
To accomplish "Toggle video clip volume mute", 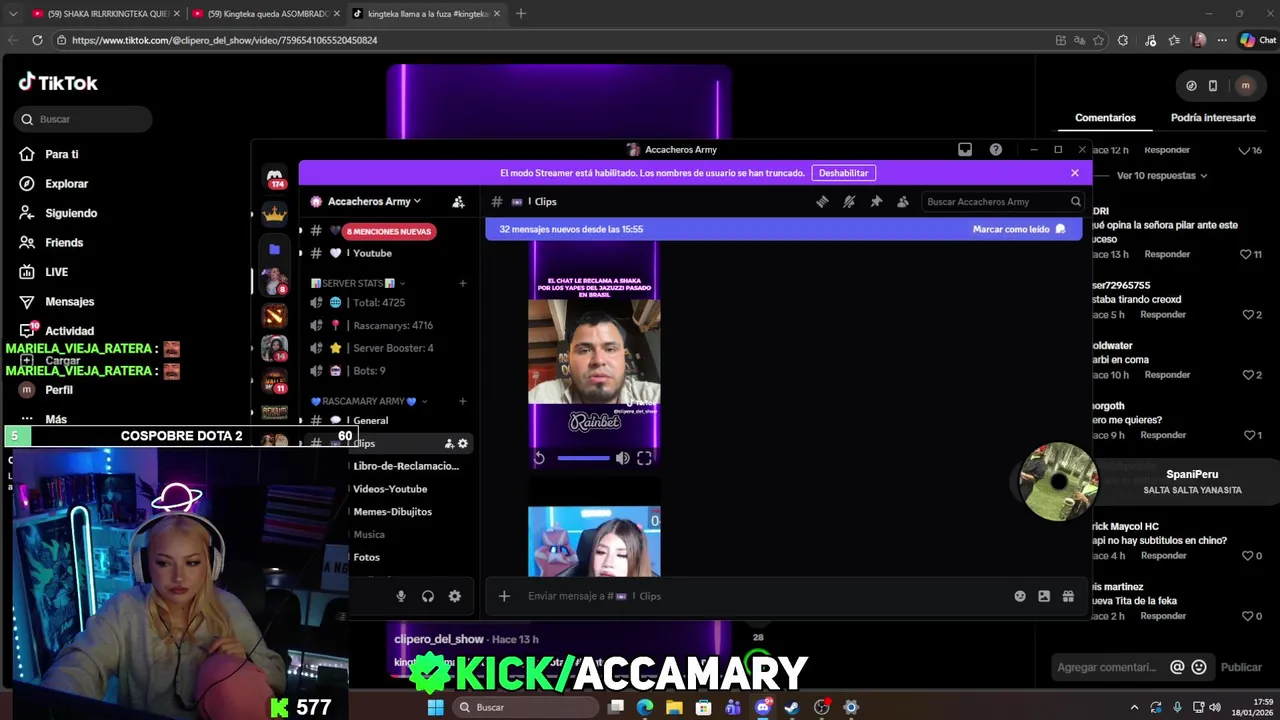I will click(x=622, y=458).
